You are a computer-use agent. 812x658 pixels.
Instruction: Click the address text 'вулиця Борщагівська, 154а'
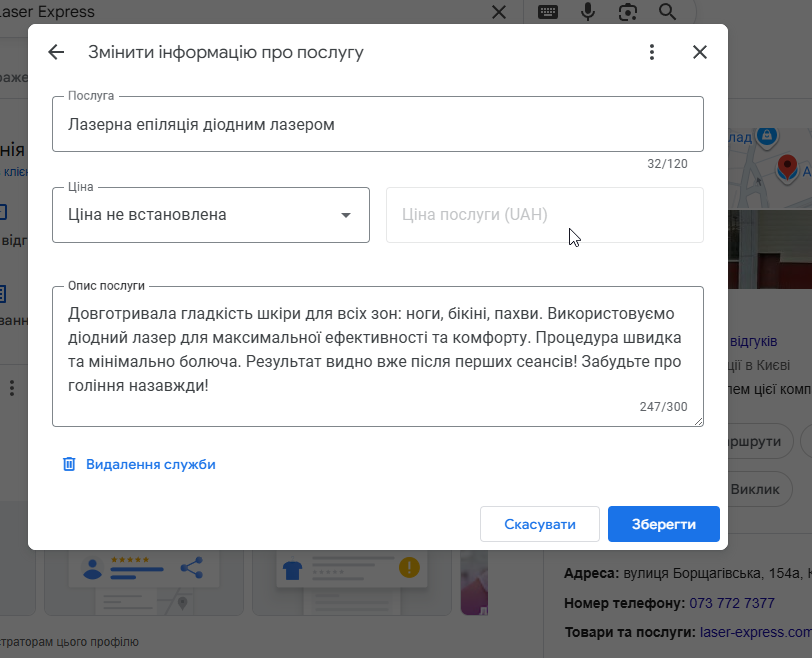711,574
